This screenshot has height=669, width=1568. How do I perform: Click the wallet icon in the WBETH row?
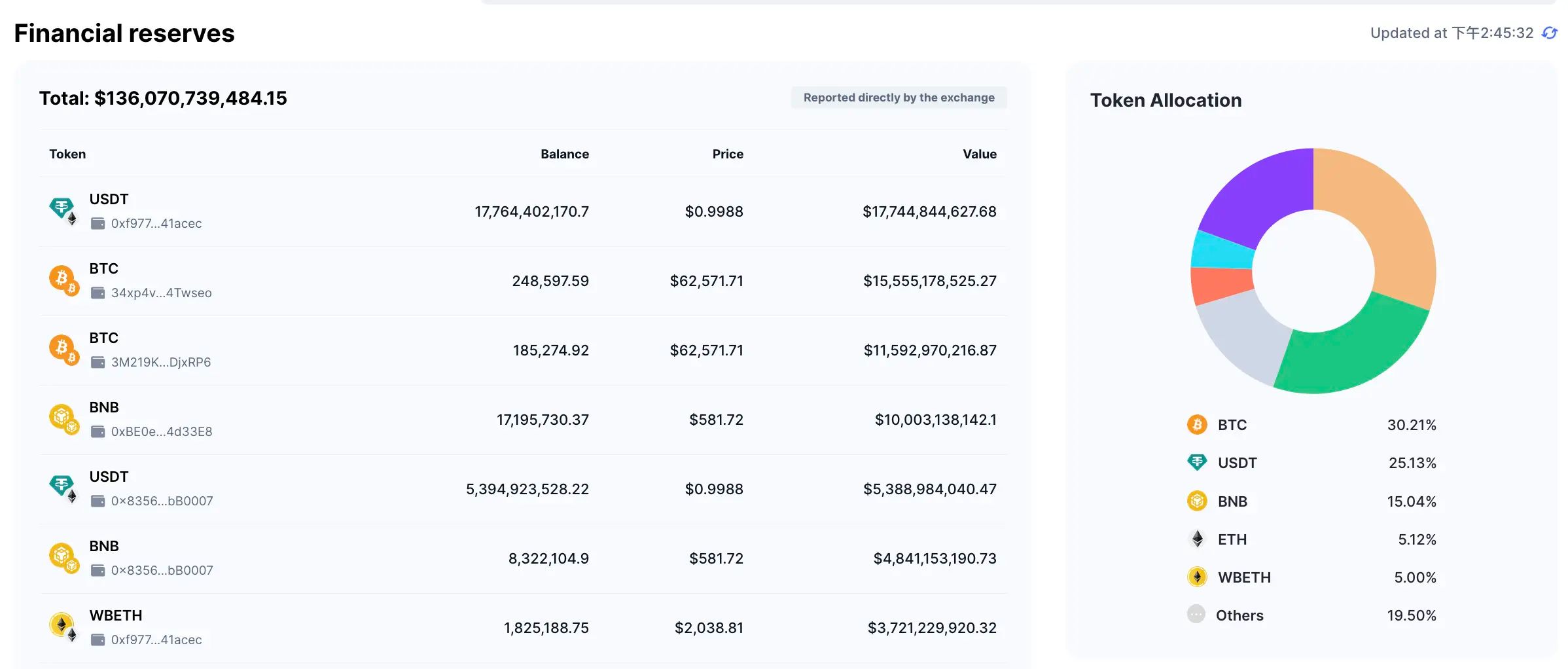[x=98, y=640]
